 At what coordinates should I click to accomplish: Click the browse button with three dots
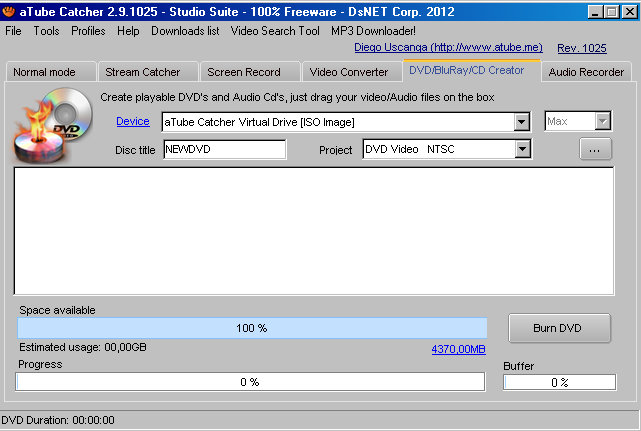click(594, 150)
